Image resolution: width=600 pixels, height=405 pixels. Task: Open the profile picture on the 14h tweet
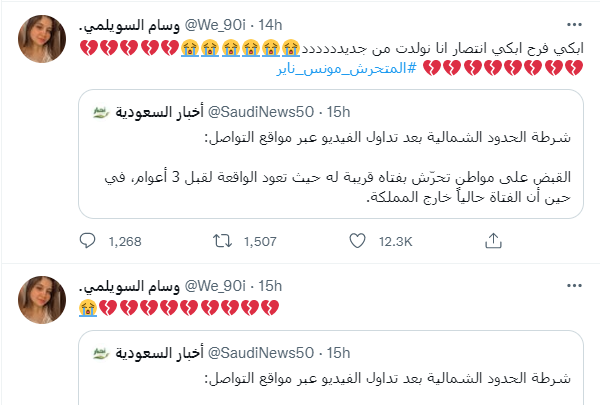tap(41, 37)
